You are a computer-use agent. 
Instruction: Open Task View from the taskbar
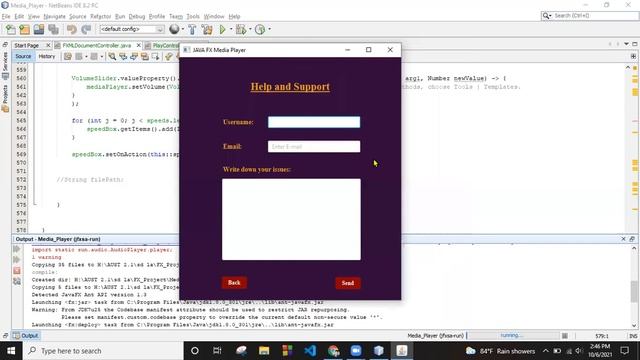(x=217, y=351)
